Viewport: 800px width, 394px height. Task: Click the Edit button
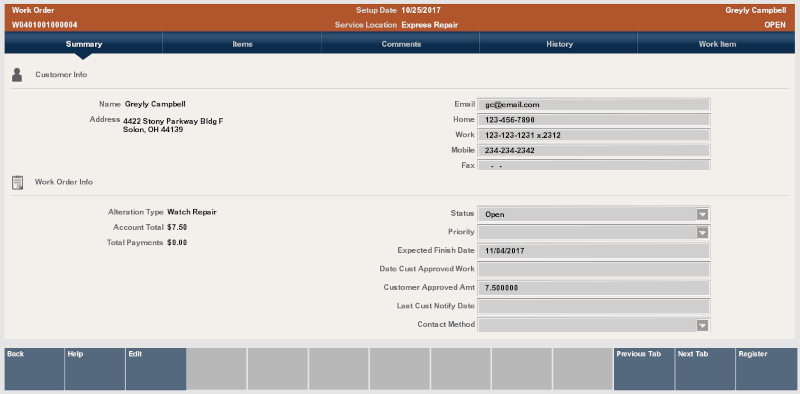click(x=156, y=369)
